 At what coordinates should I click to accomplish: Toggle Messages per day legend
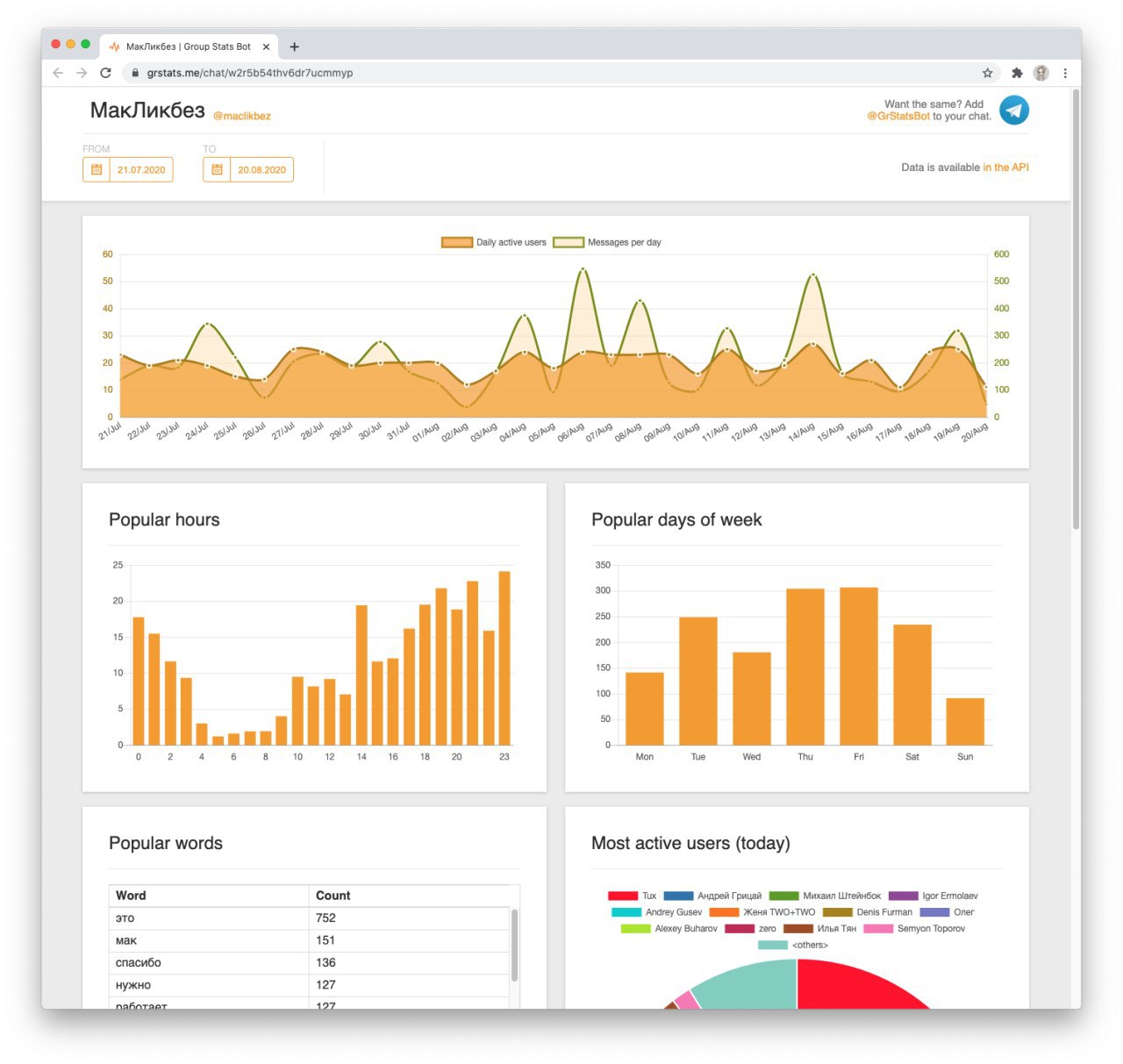[x=607, y=242]
